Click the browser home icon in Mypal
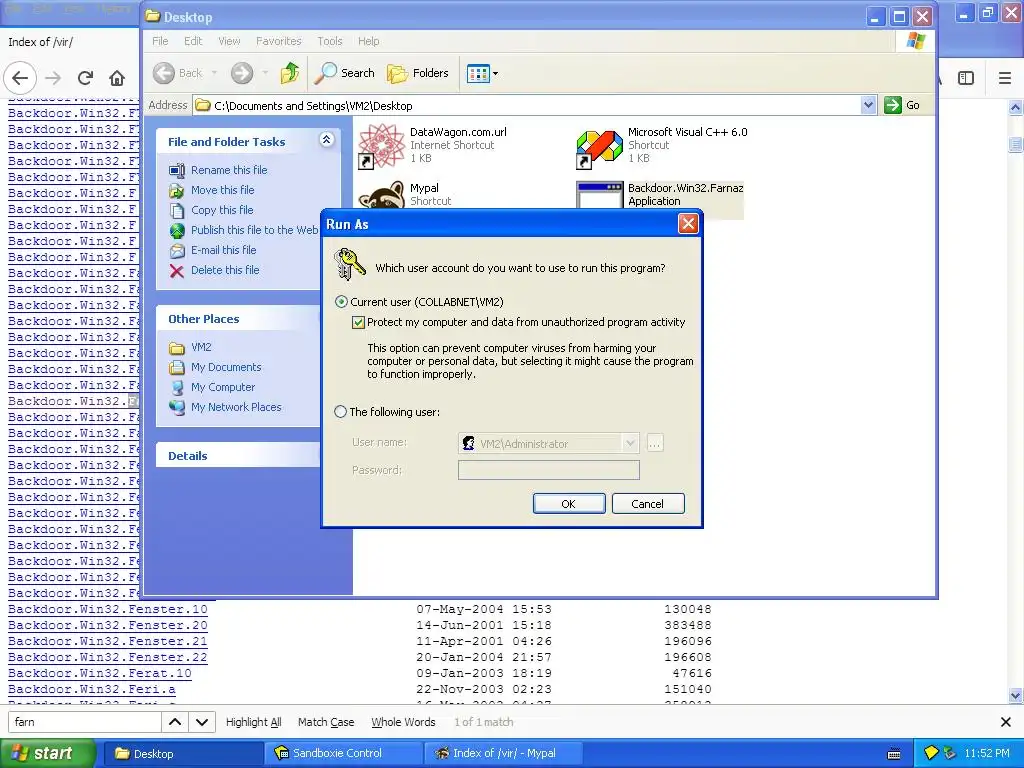Screen dimensions: 1024x768 [117, 78]
